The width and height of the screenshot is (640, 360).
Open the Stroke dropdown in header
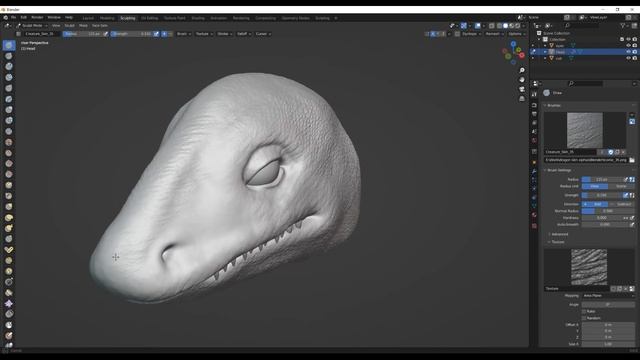click(224, 34)
